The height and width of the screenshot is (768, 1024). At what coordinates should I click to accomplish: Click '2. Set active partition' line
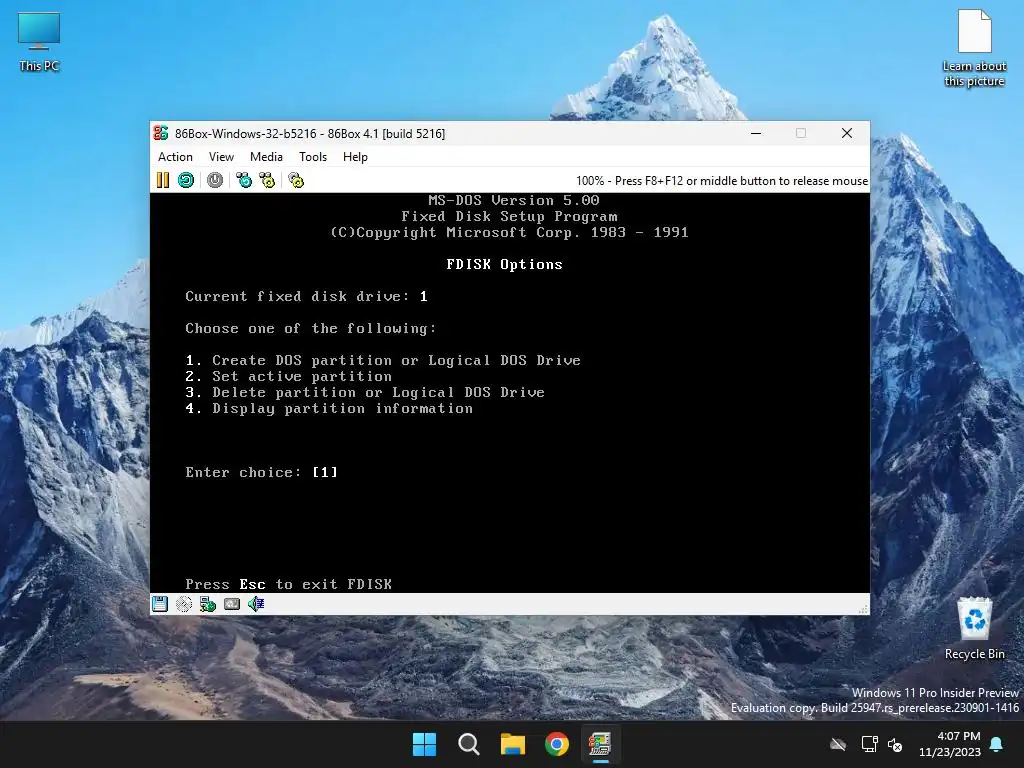(289, 377)
